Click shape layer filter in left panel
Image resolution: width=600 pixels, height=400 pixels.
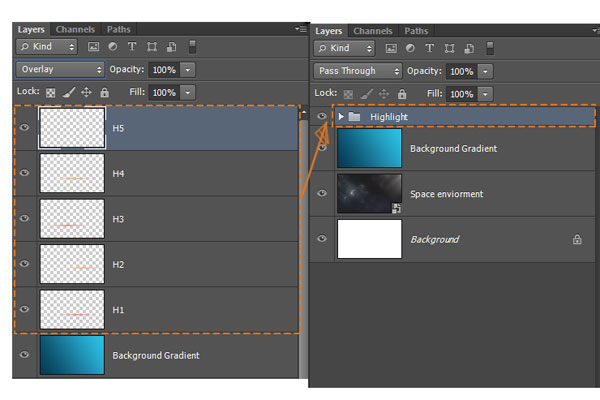152,47
